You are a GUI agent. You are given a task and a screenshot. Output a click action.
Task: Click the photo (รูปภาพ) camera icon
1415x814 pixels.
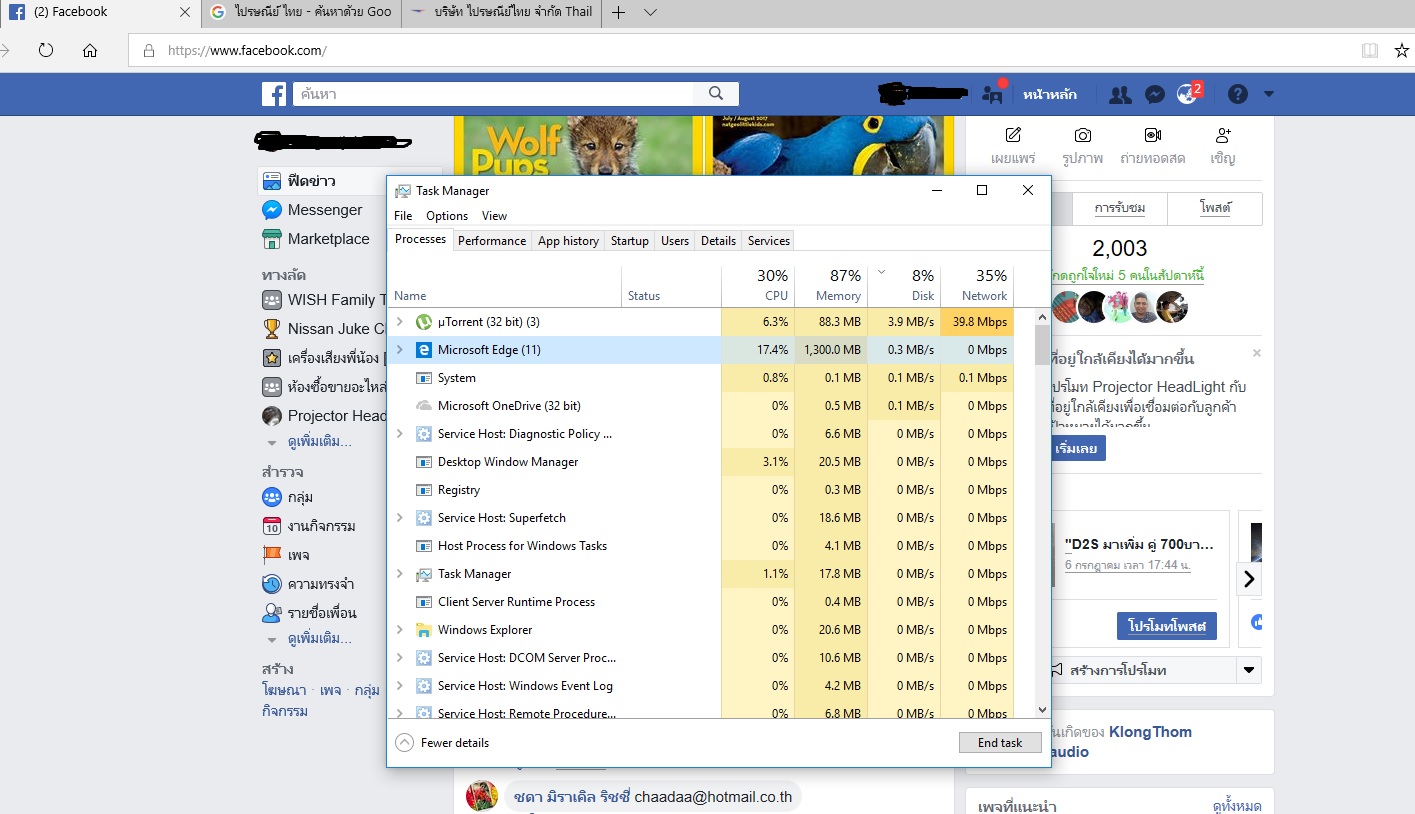(1083, 135)
